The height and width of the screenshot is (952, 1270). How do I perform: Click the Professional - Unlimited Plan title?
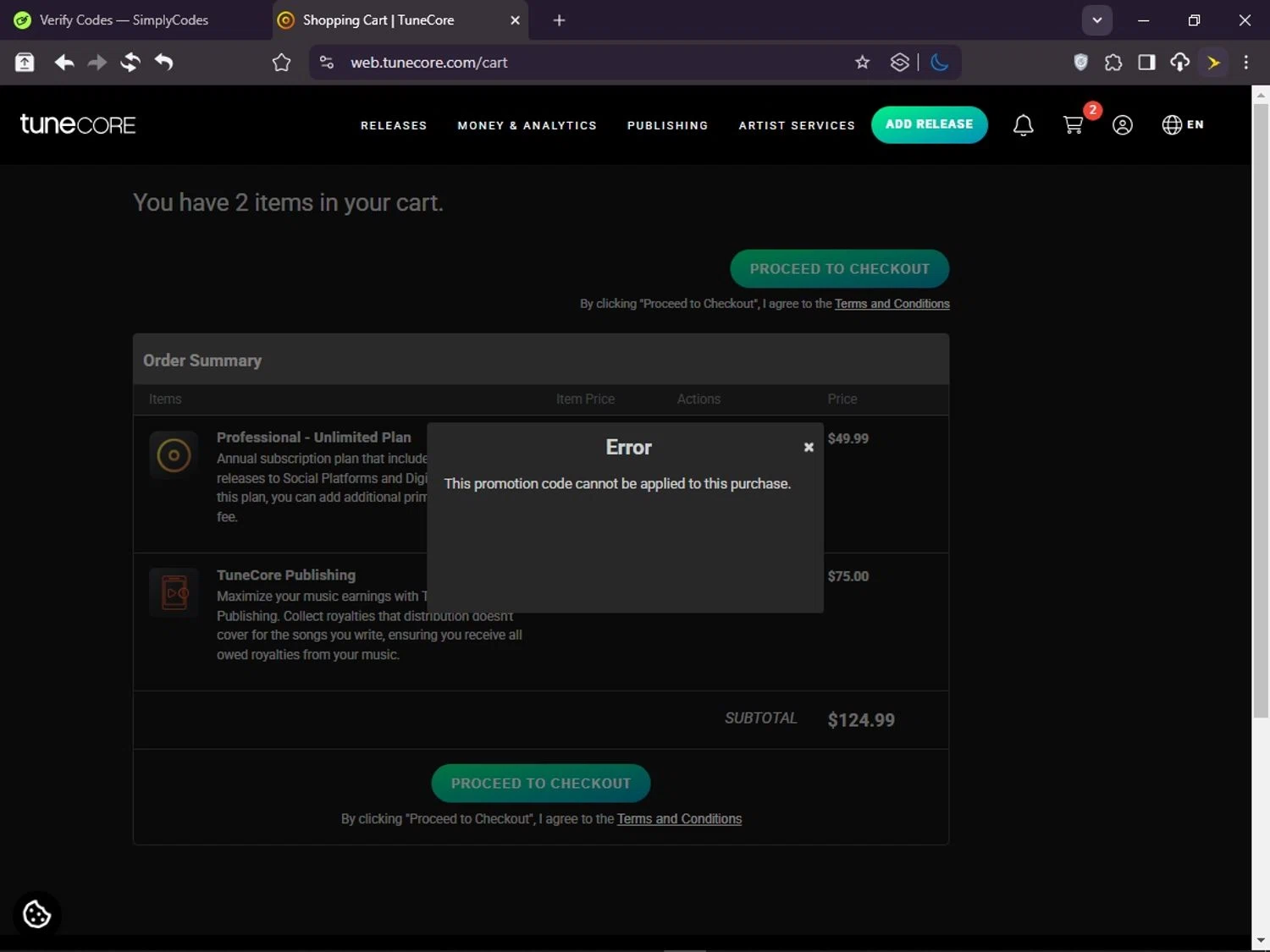[313, 437]
